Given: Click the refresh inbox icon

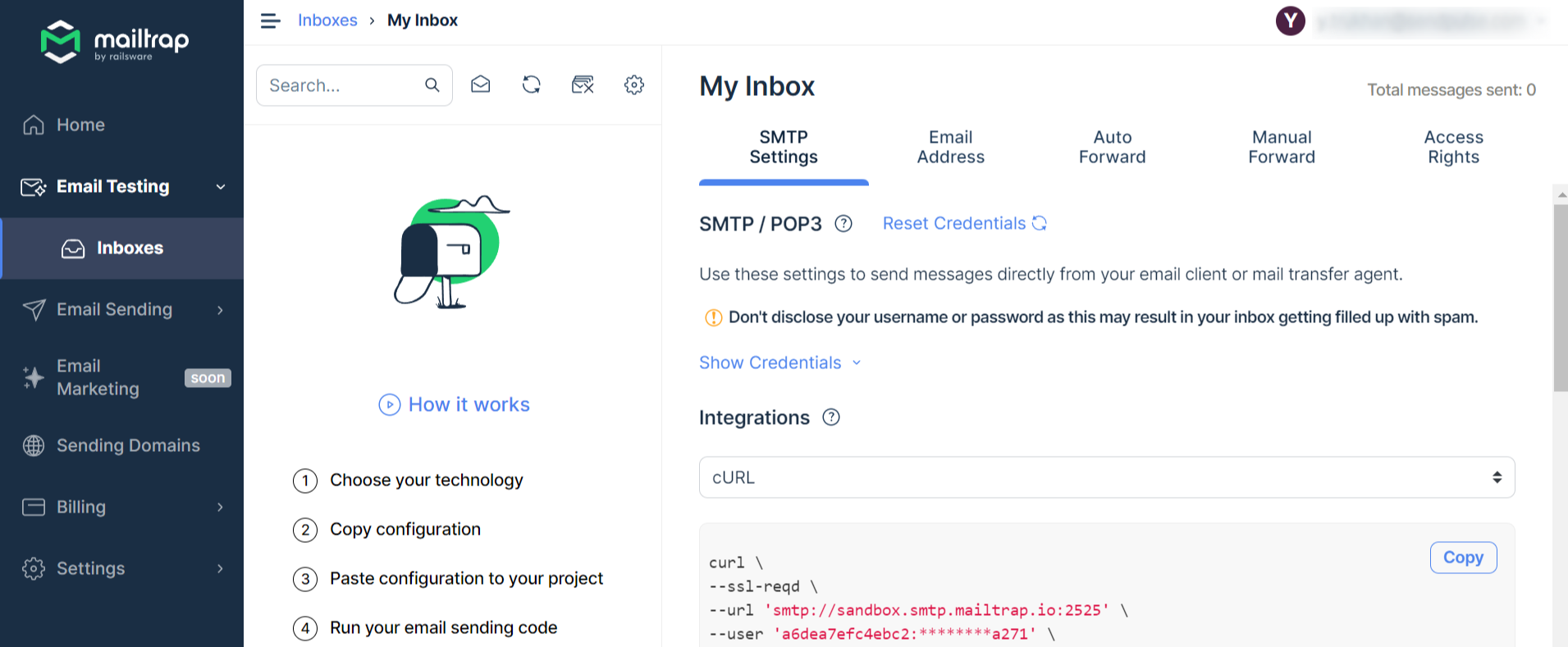Looking at the screenshot, I should pos(532,84).
